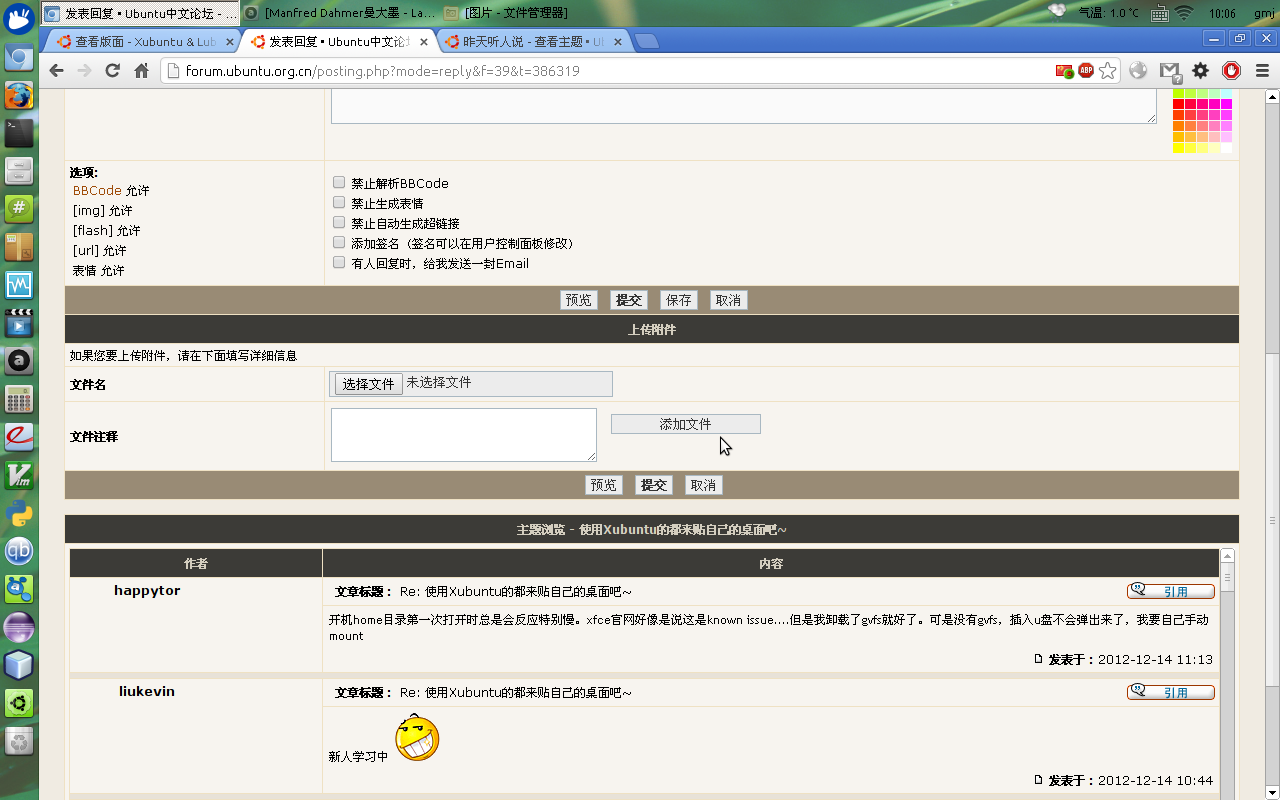1280x800 pixels.
Task: Click the gray globe extension icon
Action: pos(1138,71)
